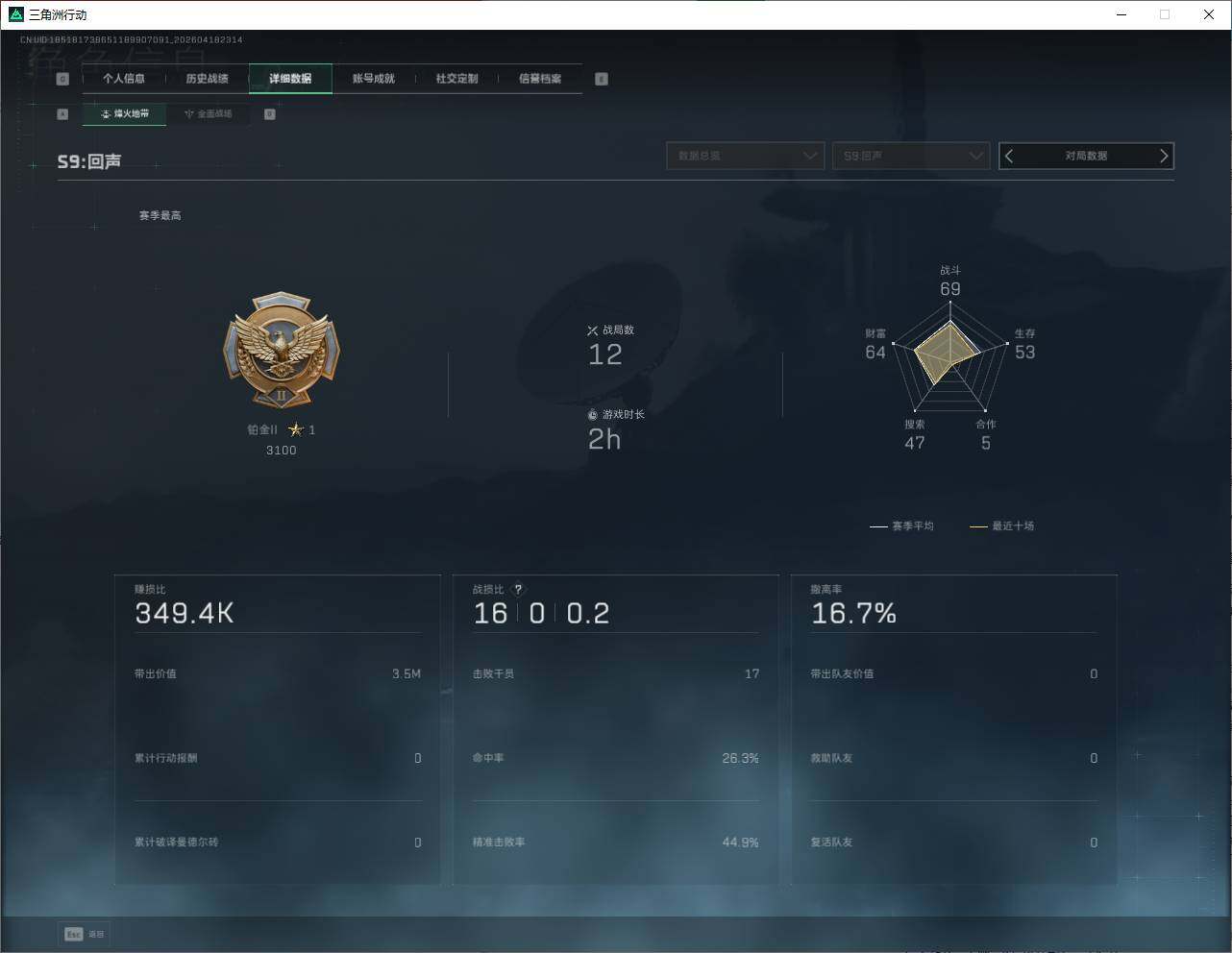Screen dimensions: 1232x953
Task: Click the 生存 score 53 on radar
Action: click(1025, 353)
